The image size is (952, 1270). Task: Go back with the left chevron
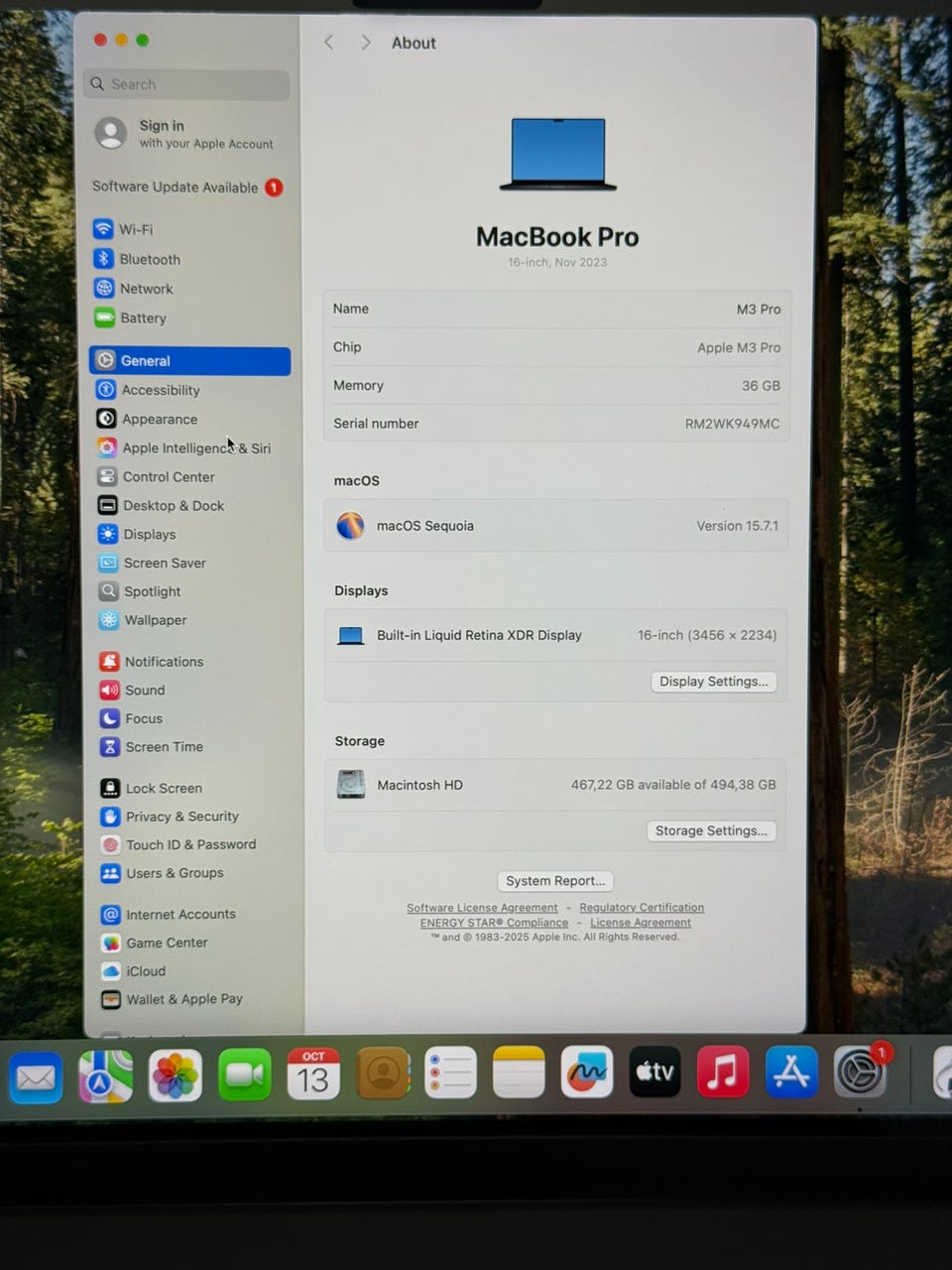[x=329, y=43]
